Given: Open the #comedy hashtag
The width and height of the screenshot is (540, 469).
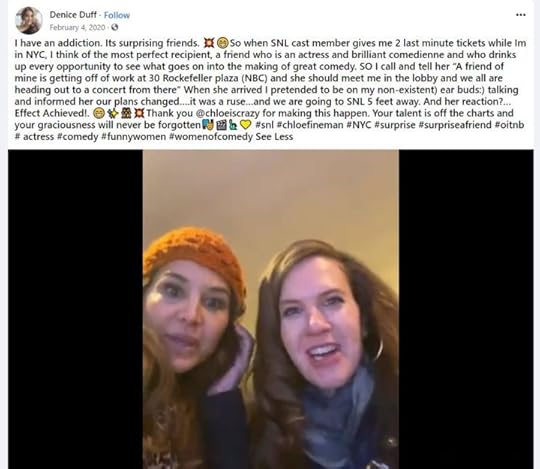Looking at the screenshot, I should pyautogui.click(x=77, y=137).
